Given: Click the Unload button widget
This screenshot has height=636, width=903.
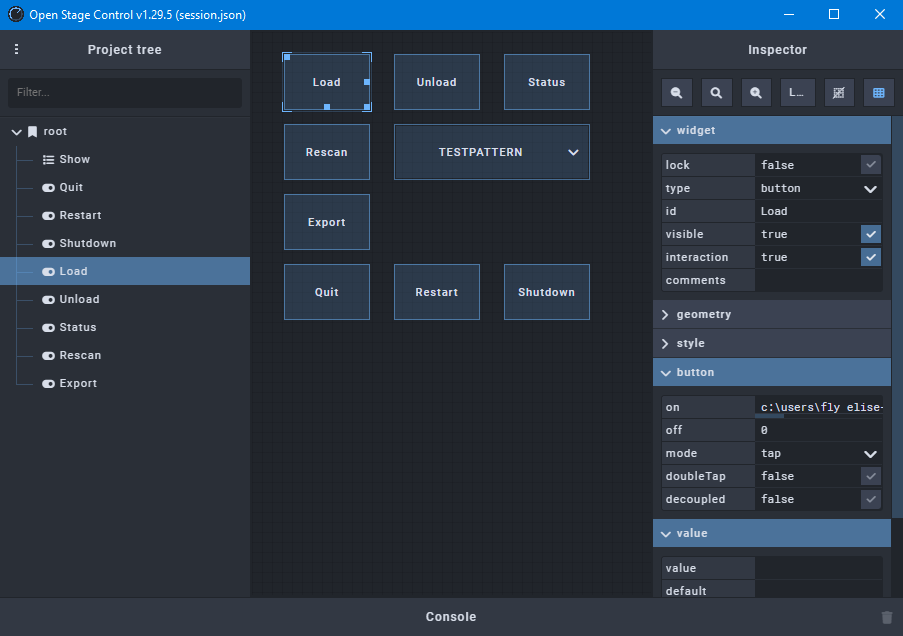Looking at the screenshot, I should click(x=437, y=82).
